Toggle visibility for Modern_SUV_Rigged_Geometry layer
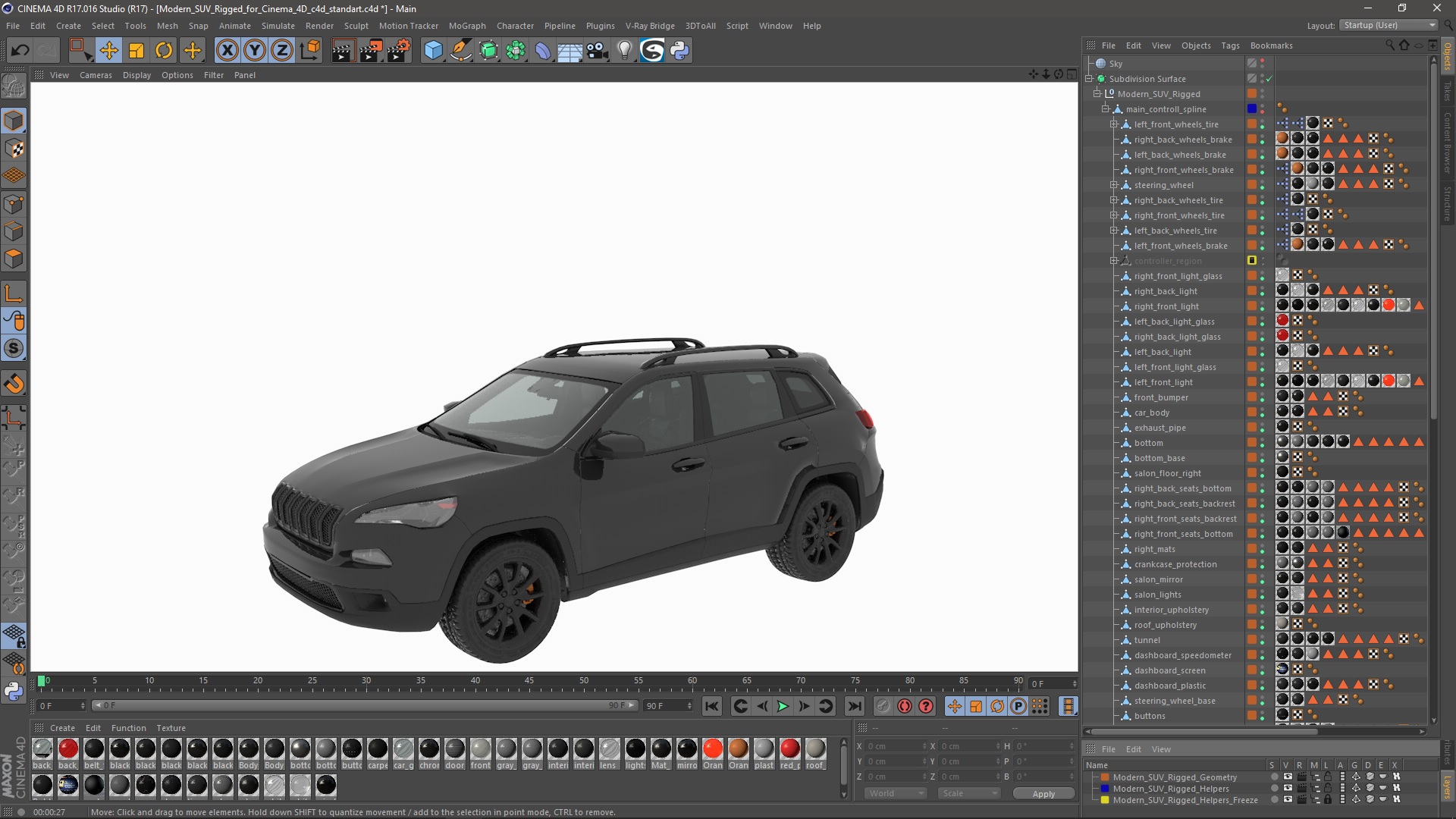Viewport: 1456px width, 819px height. pos(1288,777)
